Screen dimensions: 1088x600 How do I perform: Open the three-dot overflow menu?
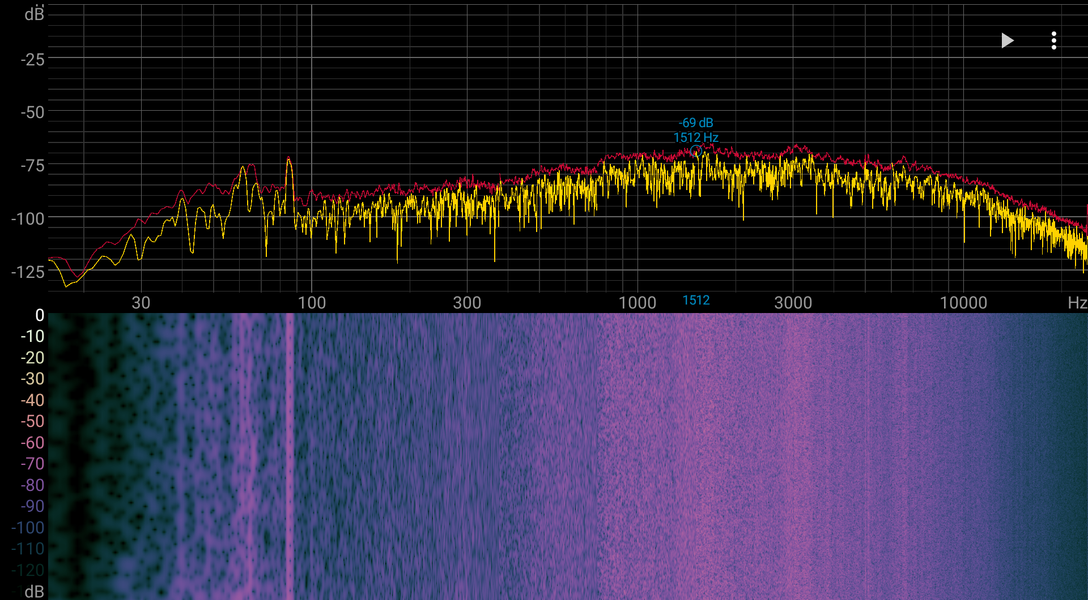pyautogui.click(x=1053, y=41)
